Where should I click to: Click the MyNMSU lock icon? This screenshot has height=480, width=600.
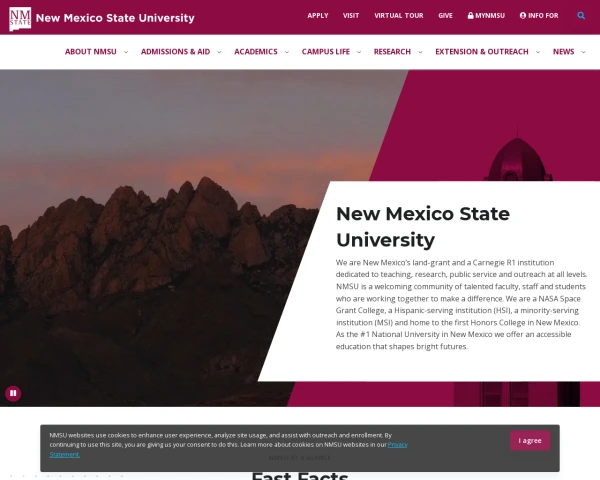point(470,16)
